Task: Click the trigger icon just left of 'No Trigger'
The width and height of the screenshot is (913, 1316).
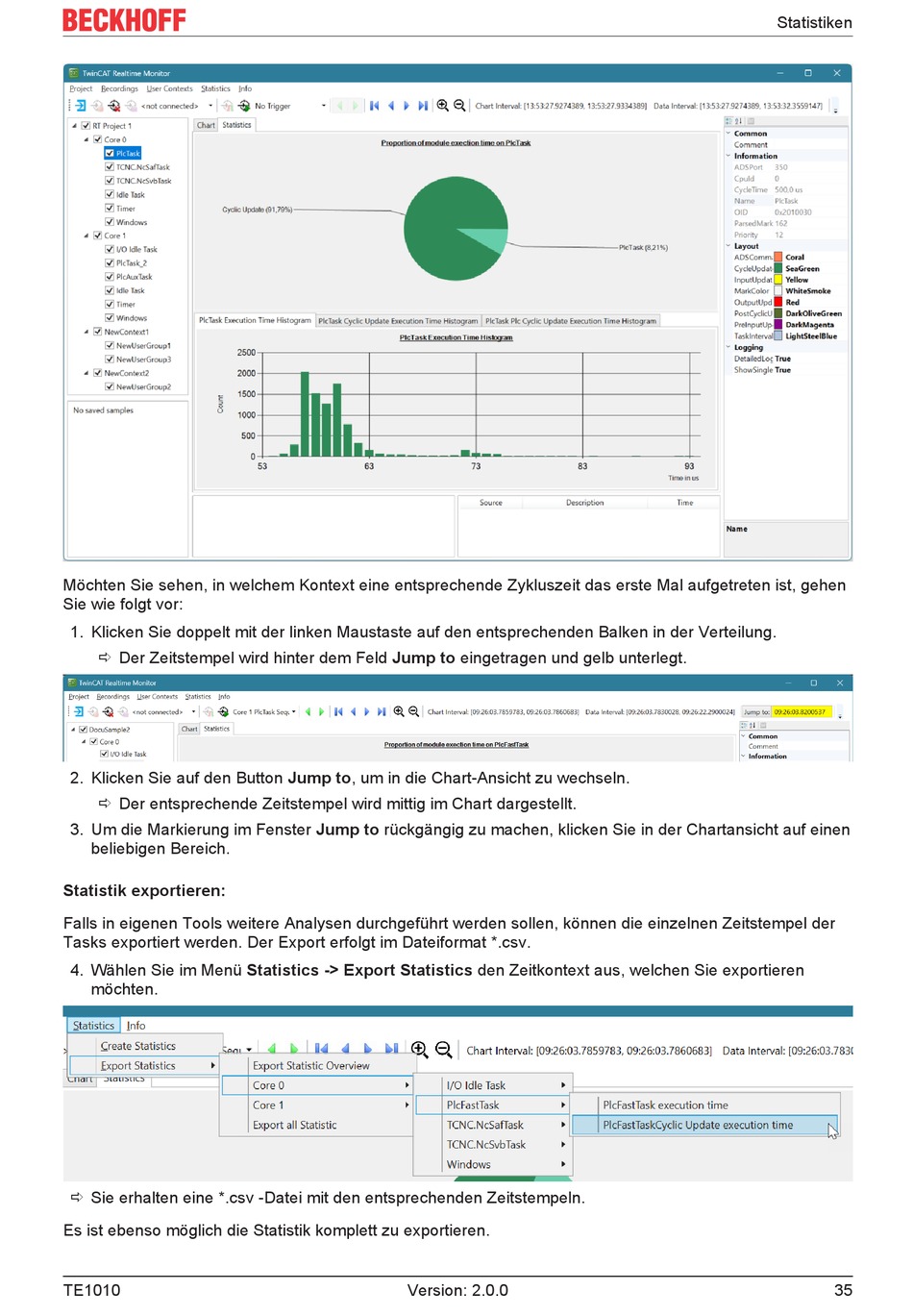Action: [x=244, y=106]
